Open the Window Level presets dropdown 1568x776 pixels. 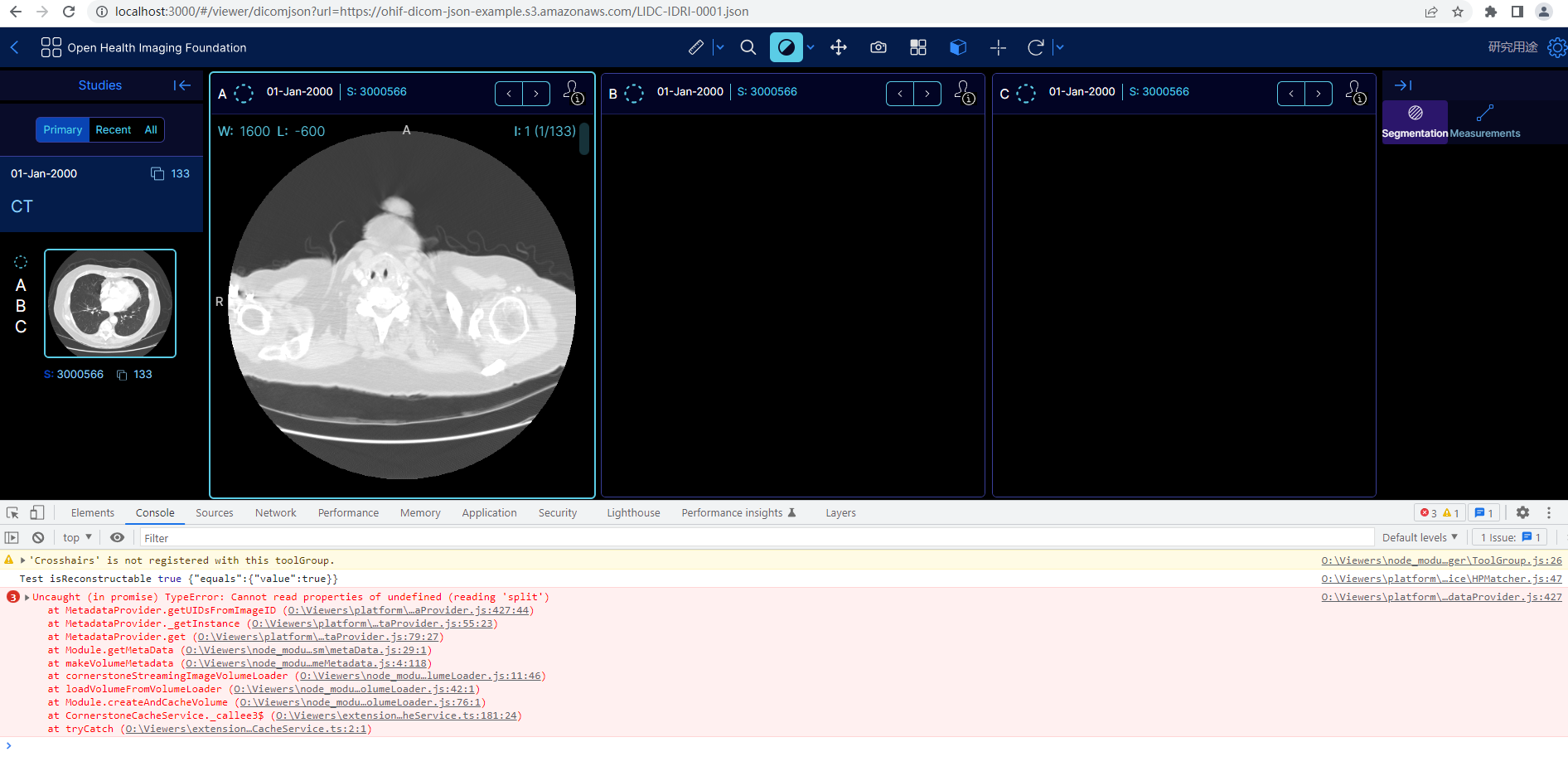point(811,47)
